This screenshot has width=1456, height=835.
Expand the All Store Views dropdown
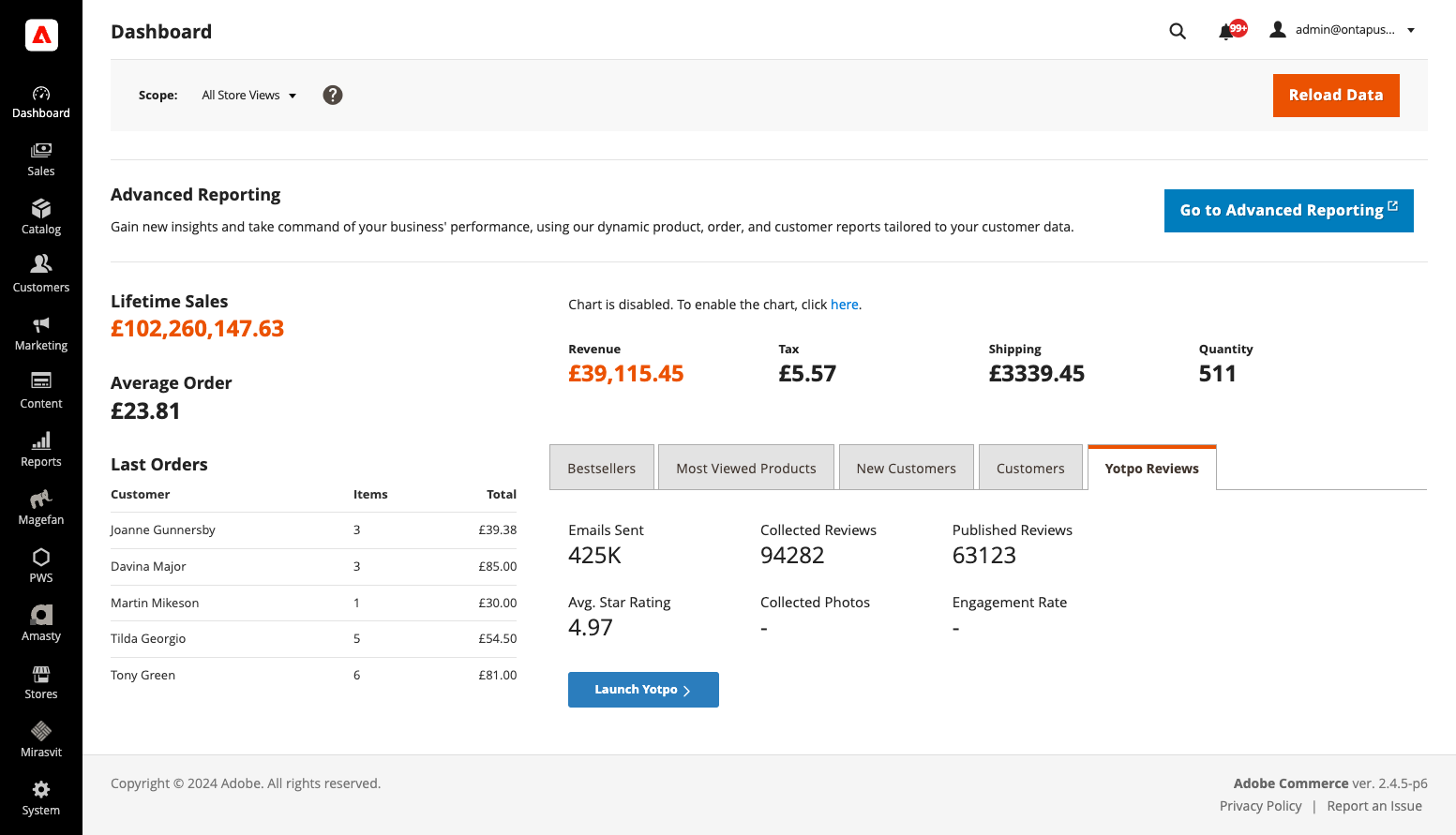[248, 95]
